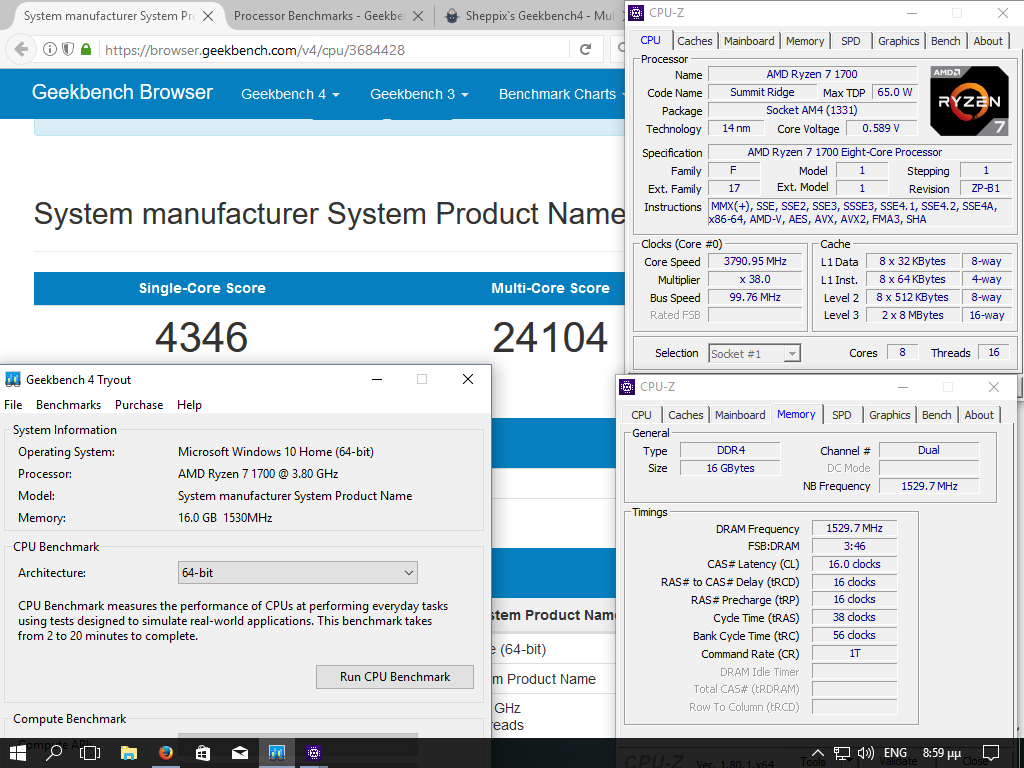Open Mail app from the taskbar
Screen dimensions: 1024x768
click(x=240, y=753)
